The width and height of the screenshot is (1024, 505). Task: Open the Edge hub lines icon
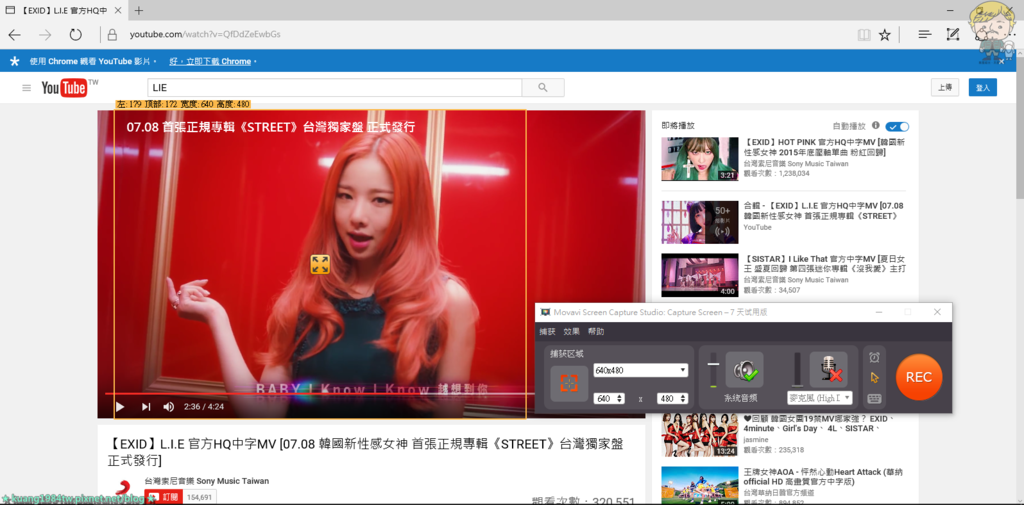[924, 35]
